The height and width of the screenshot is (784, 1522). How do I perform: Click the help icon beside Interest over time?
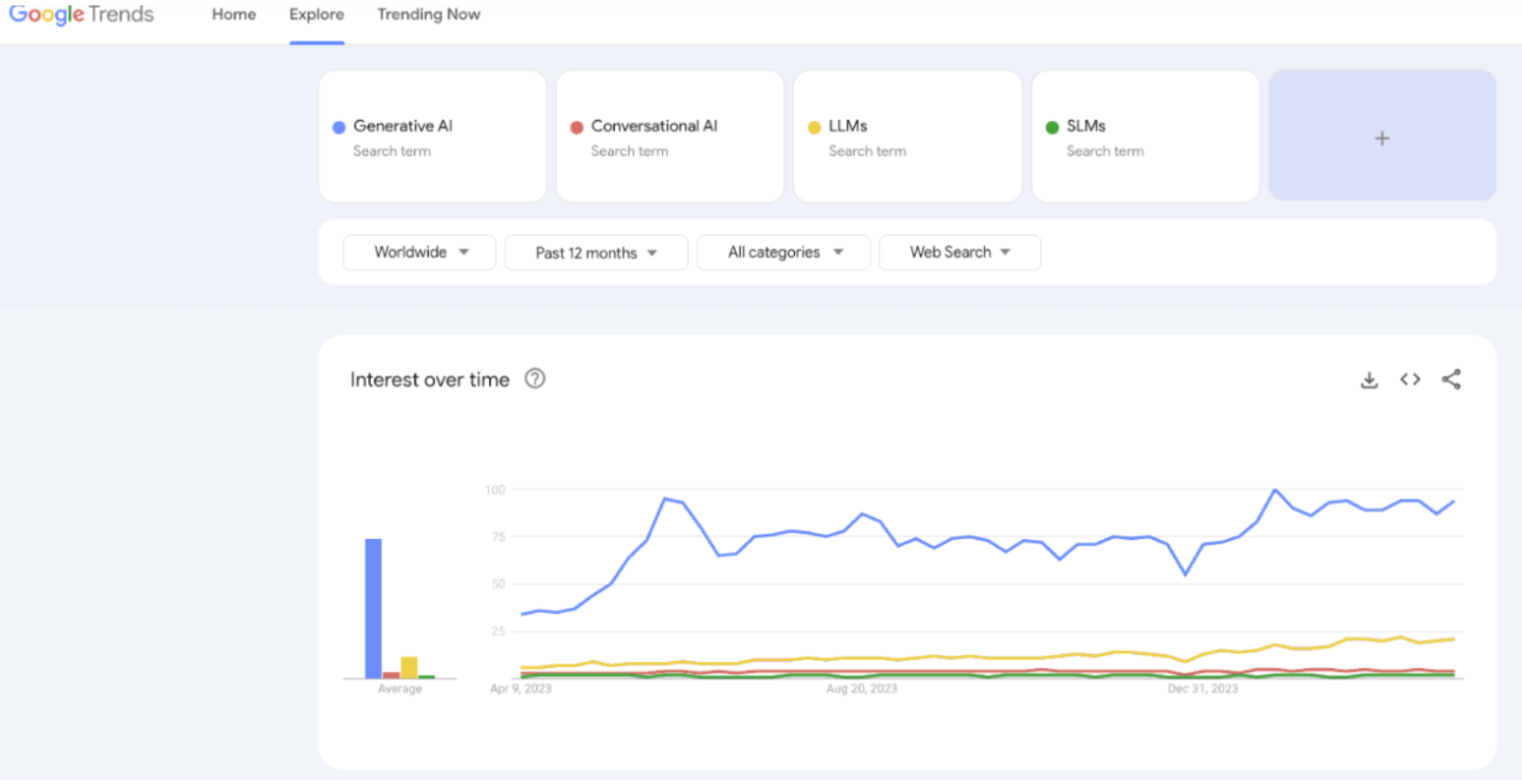535,379
